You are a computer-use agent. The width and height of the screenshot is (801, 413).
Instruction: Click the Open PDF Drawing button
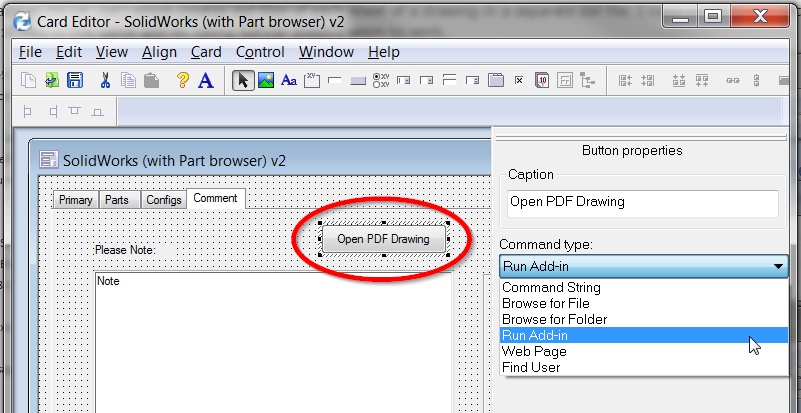click(x=384, y=239)
